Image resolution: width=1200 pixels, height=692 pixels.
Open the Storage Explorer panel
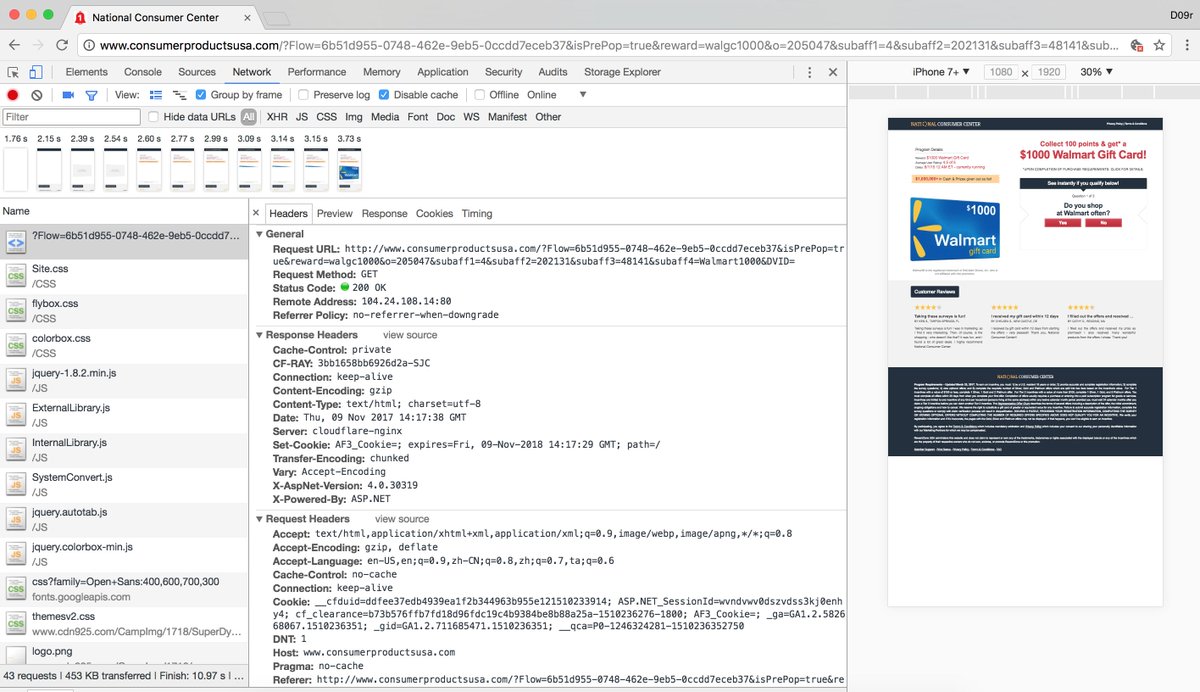(622, 72)
